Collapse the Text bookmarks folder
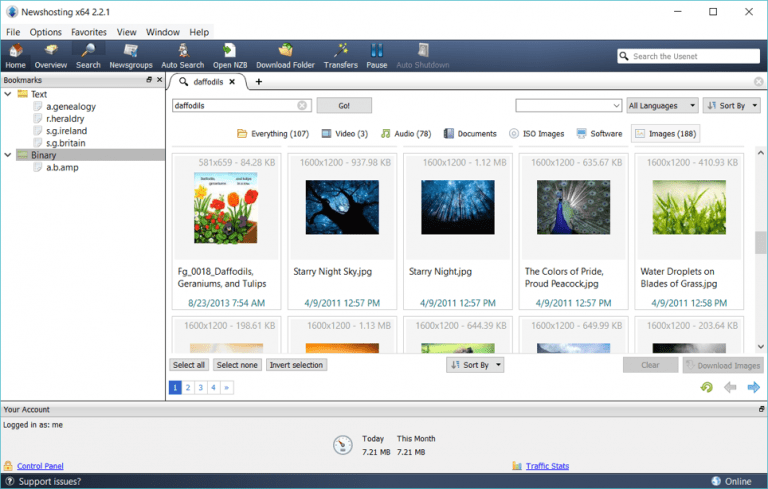 pyautogui.click(x=8, y=94)
